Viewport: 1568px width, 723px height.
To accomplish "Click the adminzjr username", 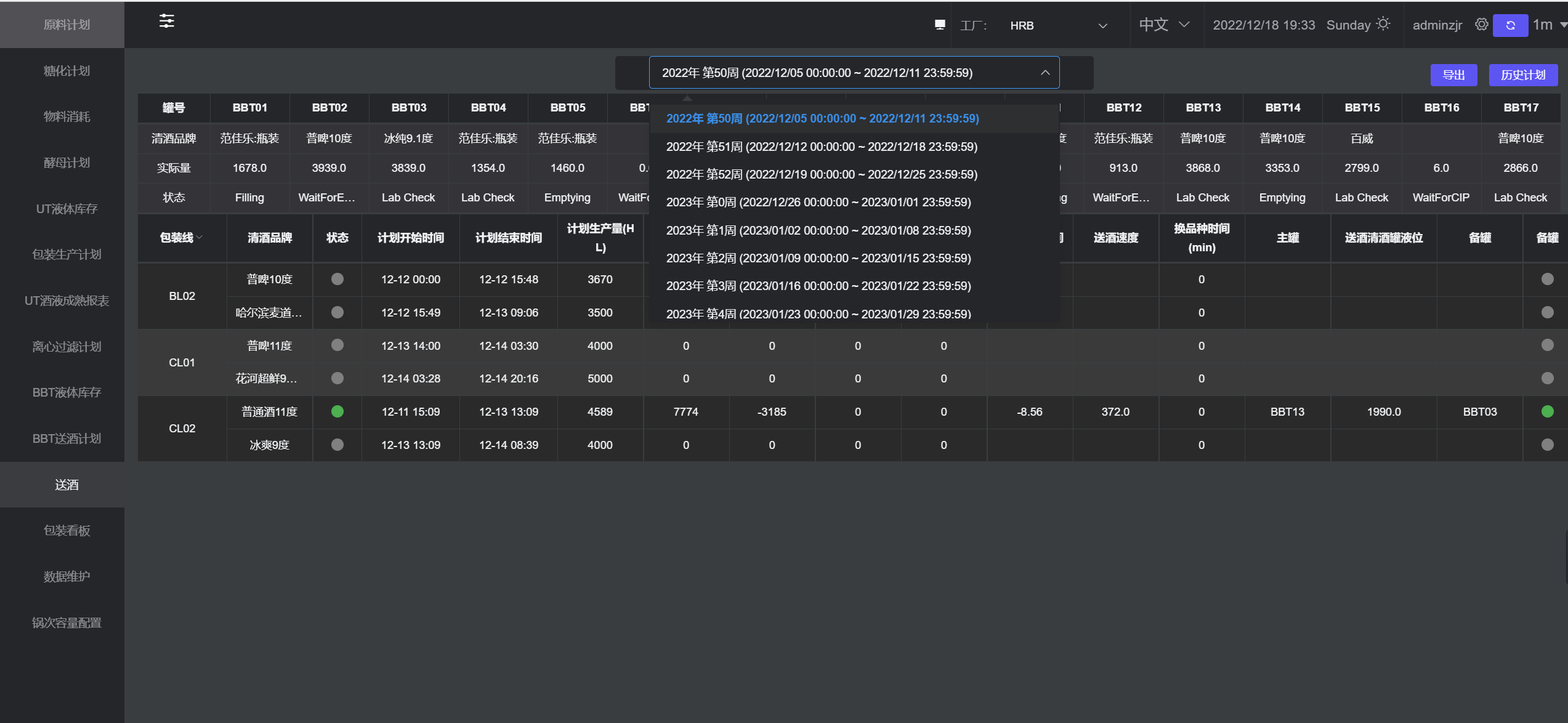I will point(1437,25).
